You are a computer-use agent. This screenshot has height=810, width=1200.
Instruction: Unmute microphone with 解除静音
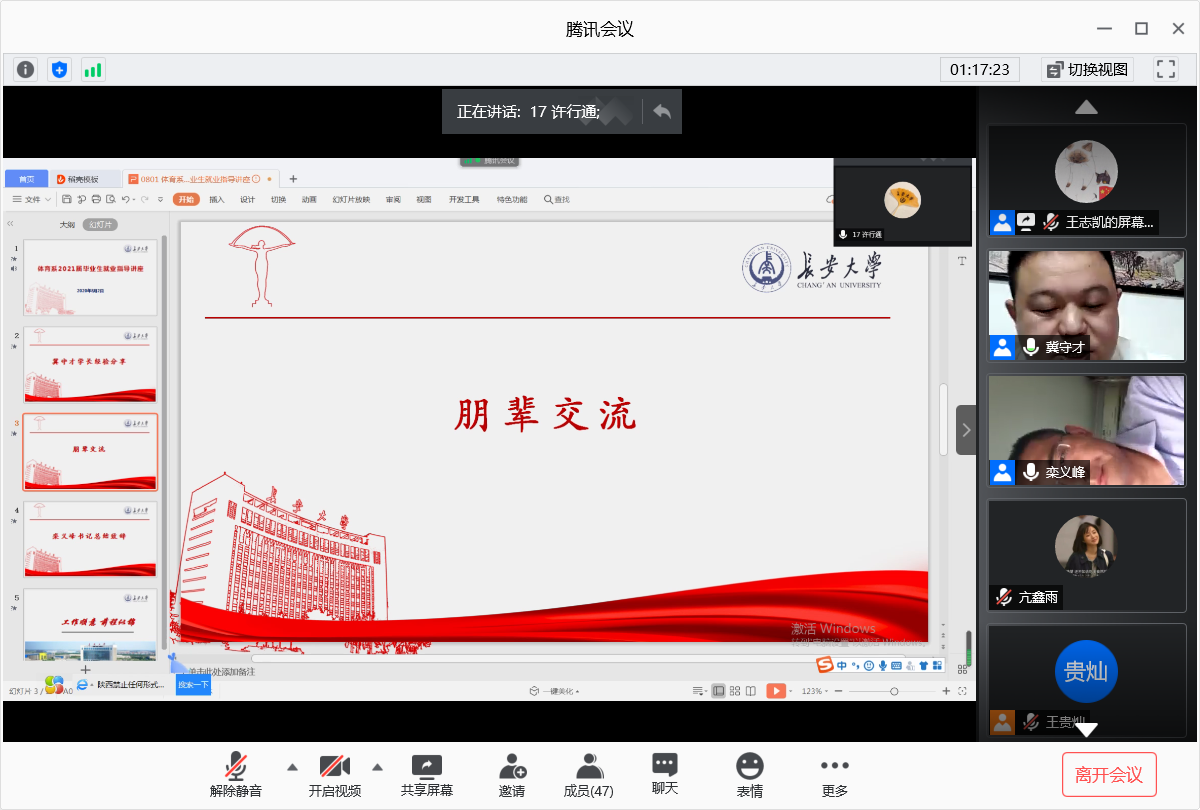[x=236, y=767]
